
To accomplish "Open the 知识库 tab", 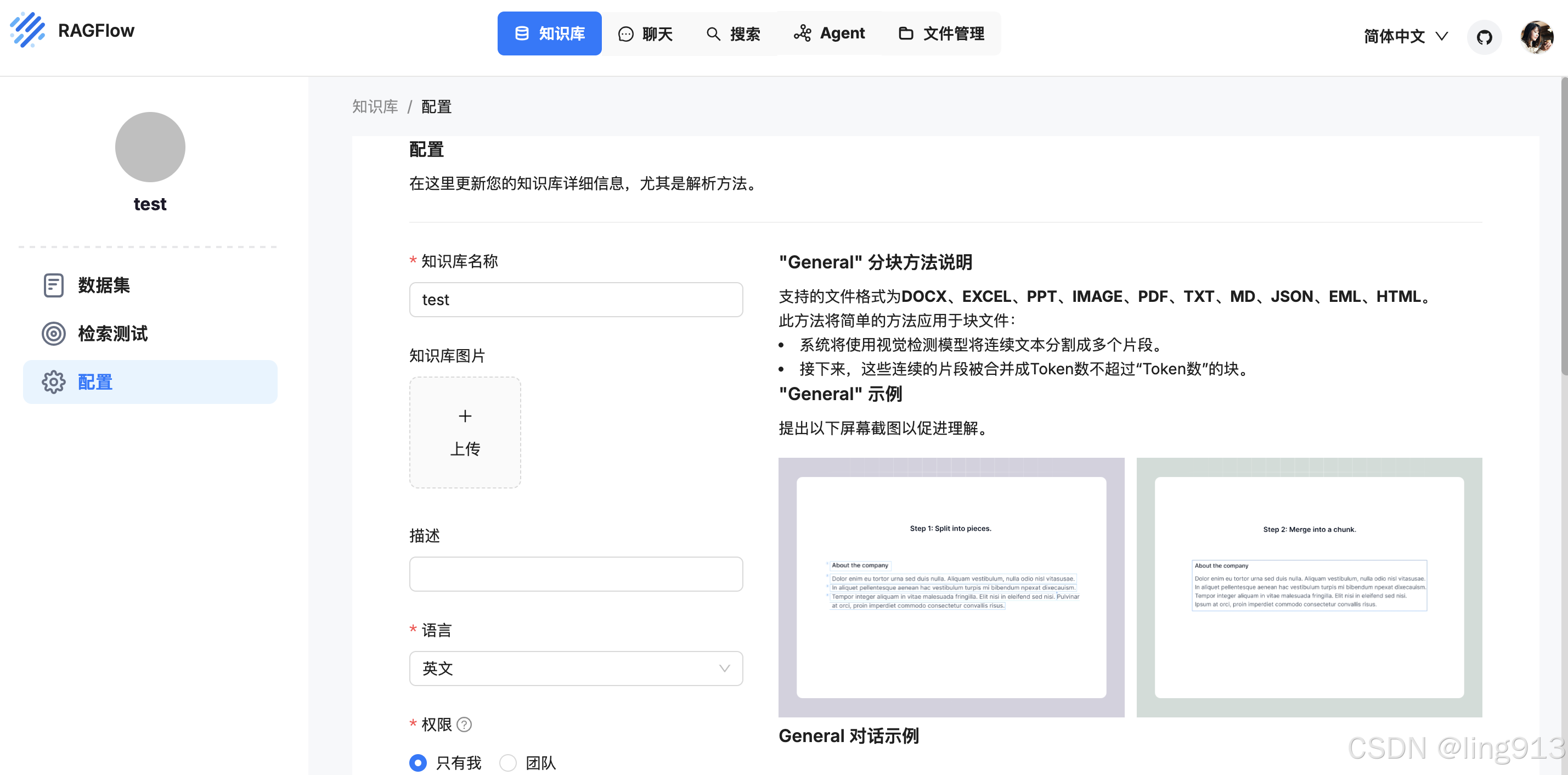I will 549,33.
